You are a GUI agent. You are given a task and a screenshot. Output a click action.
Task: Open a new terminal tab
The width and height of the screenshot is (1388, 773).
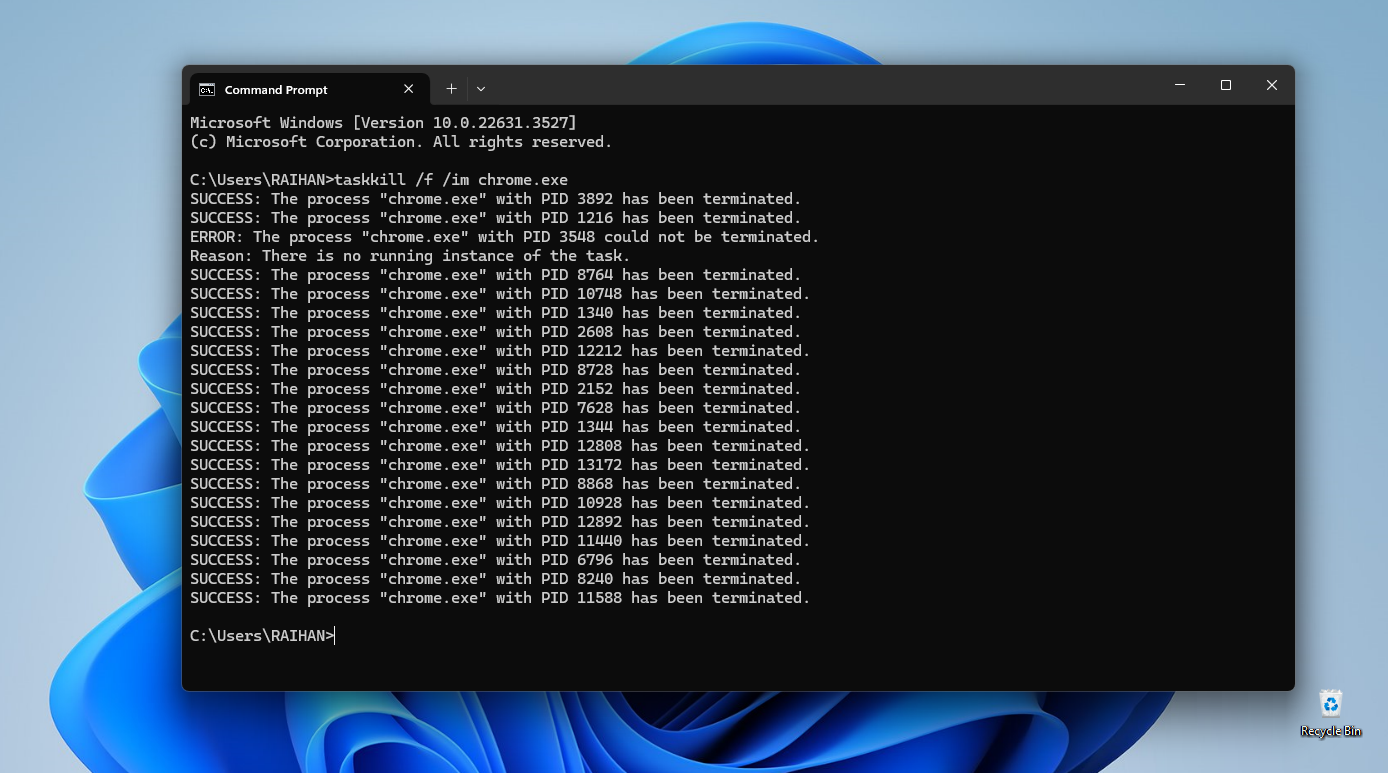451,89
